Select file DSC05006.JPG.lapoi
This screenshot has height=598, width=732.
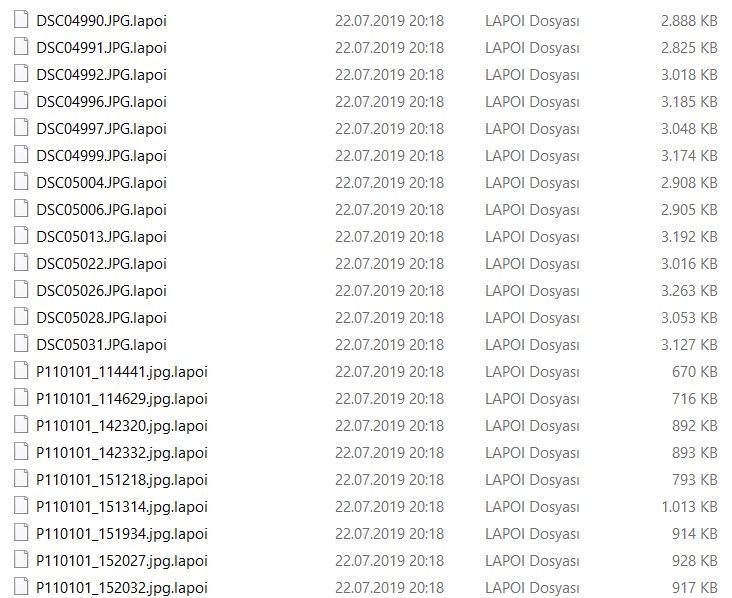[101, 210]
